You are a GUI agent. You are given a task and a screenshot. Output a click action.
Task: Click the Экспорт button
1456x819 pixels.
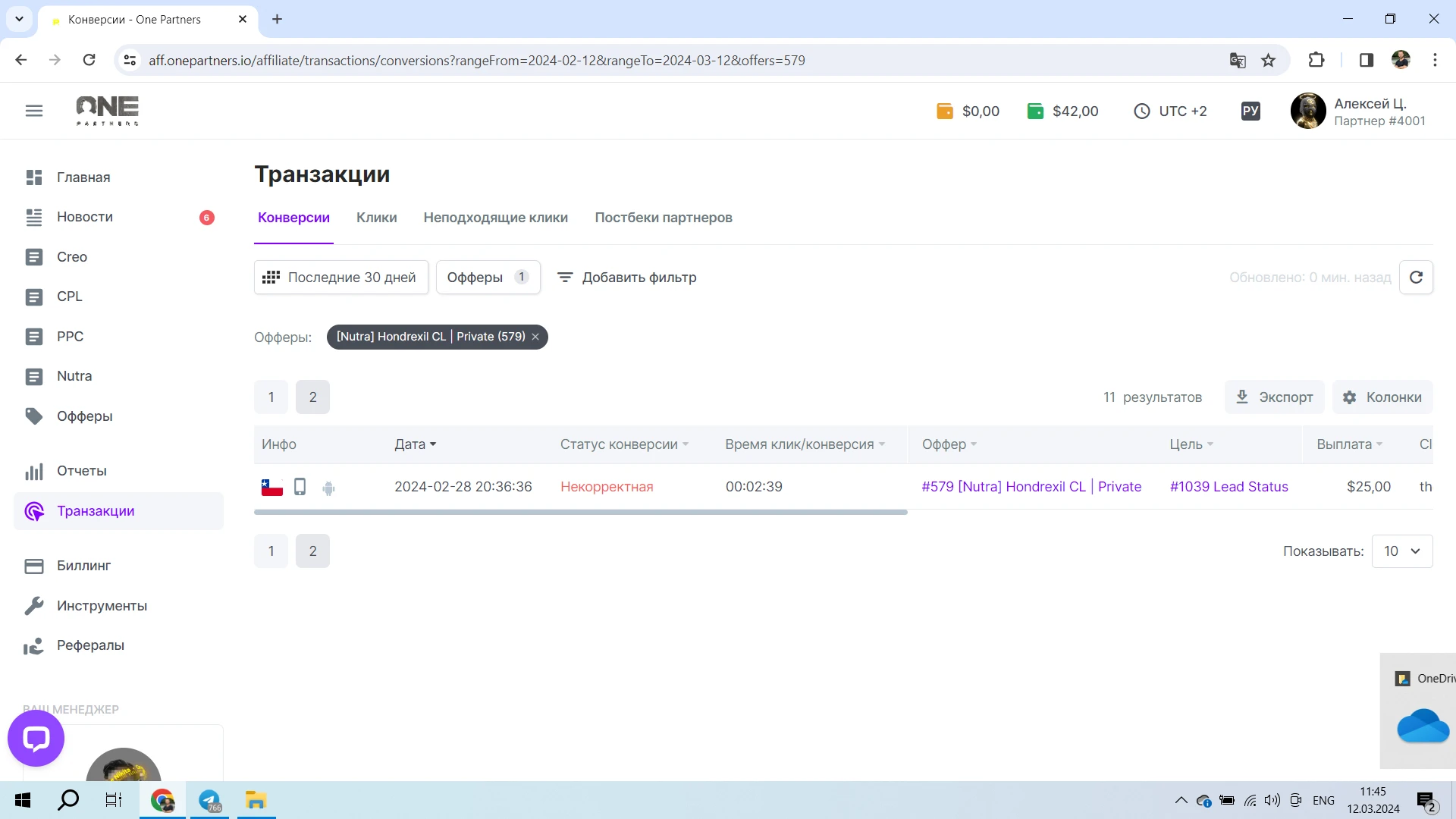coord(1275,397)
